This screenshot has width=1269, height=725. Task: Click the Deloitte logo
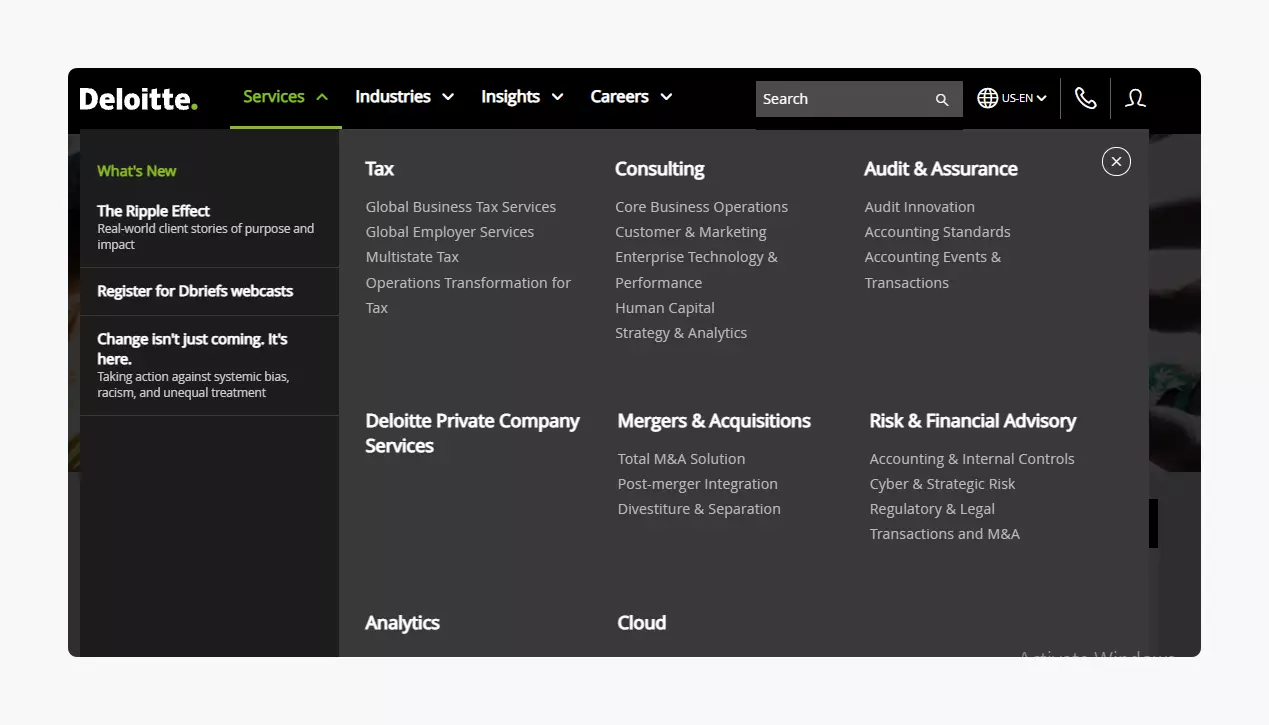(139, 98)
